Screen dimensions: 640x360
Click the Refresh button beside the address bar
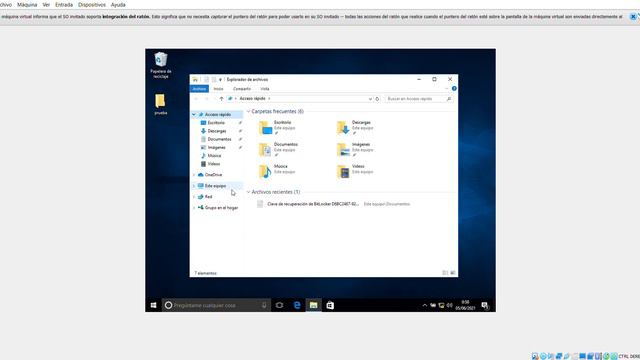[377, 99]
